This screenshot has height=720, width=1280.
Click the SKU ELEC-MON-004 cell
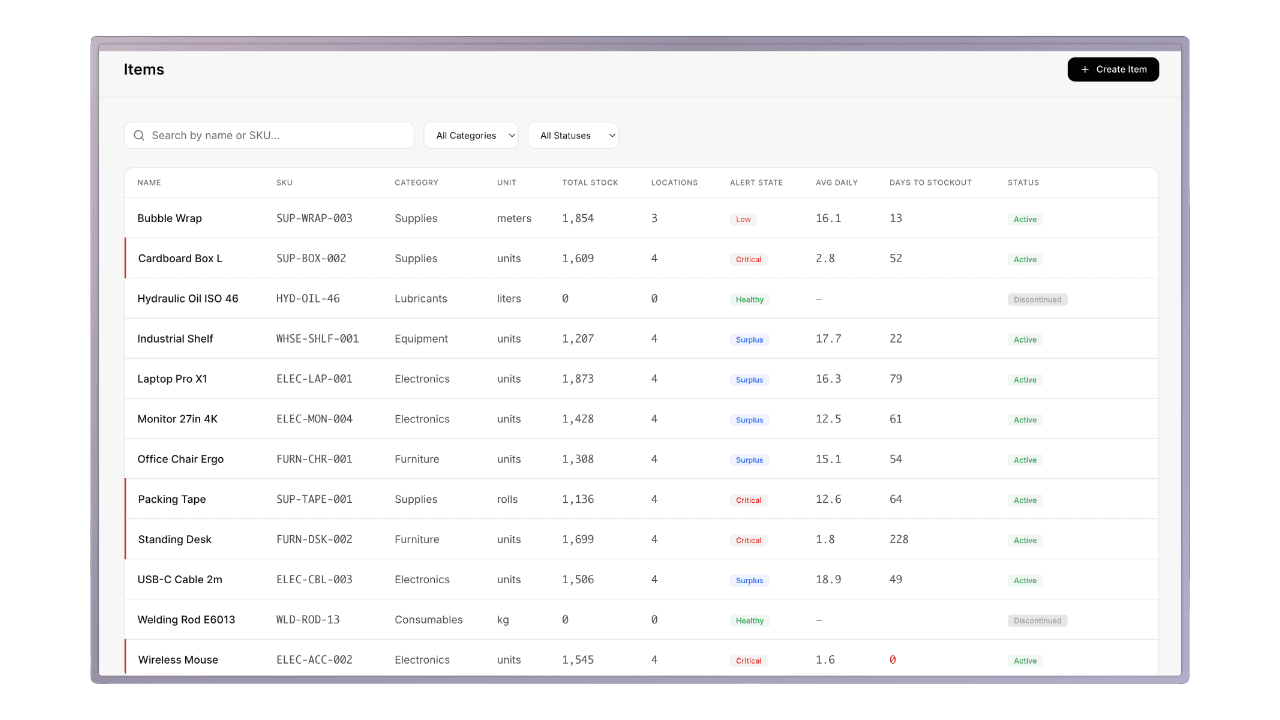(314, 419)
